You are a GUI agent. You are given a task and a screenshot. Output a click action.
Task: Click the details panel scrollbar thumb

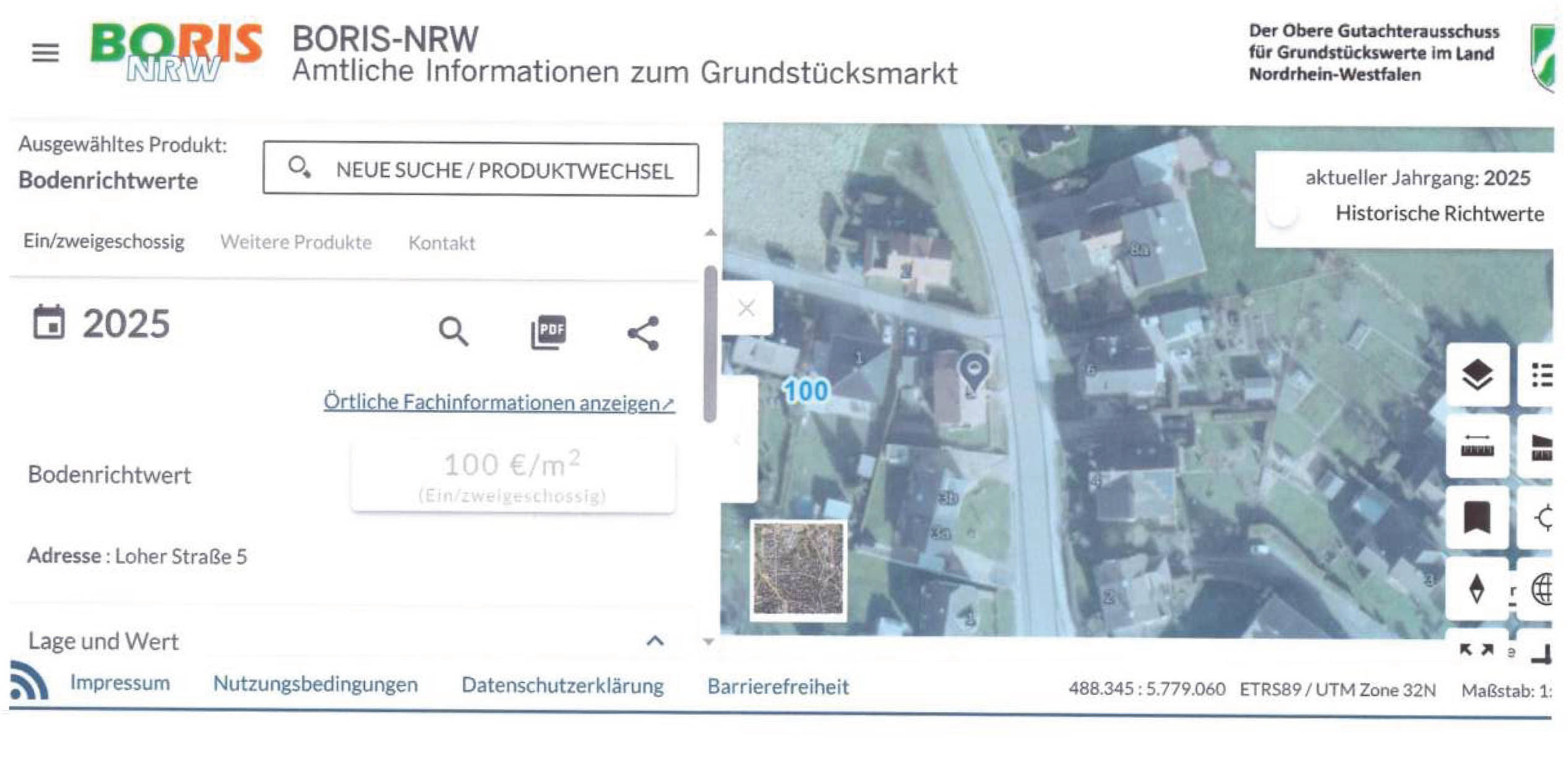710,344
